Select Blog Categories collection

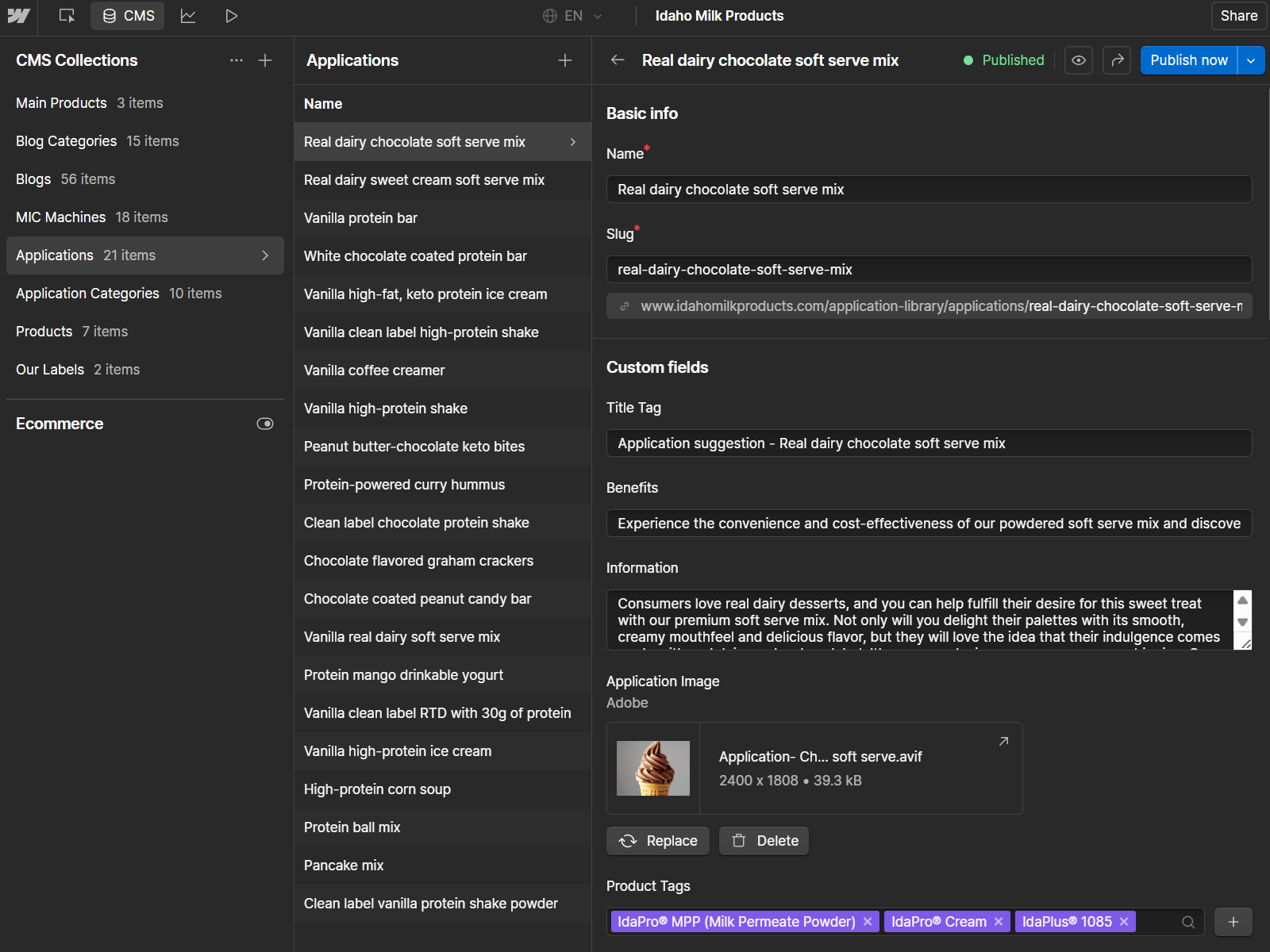pyautogui.click(x=145, y=141)
